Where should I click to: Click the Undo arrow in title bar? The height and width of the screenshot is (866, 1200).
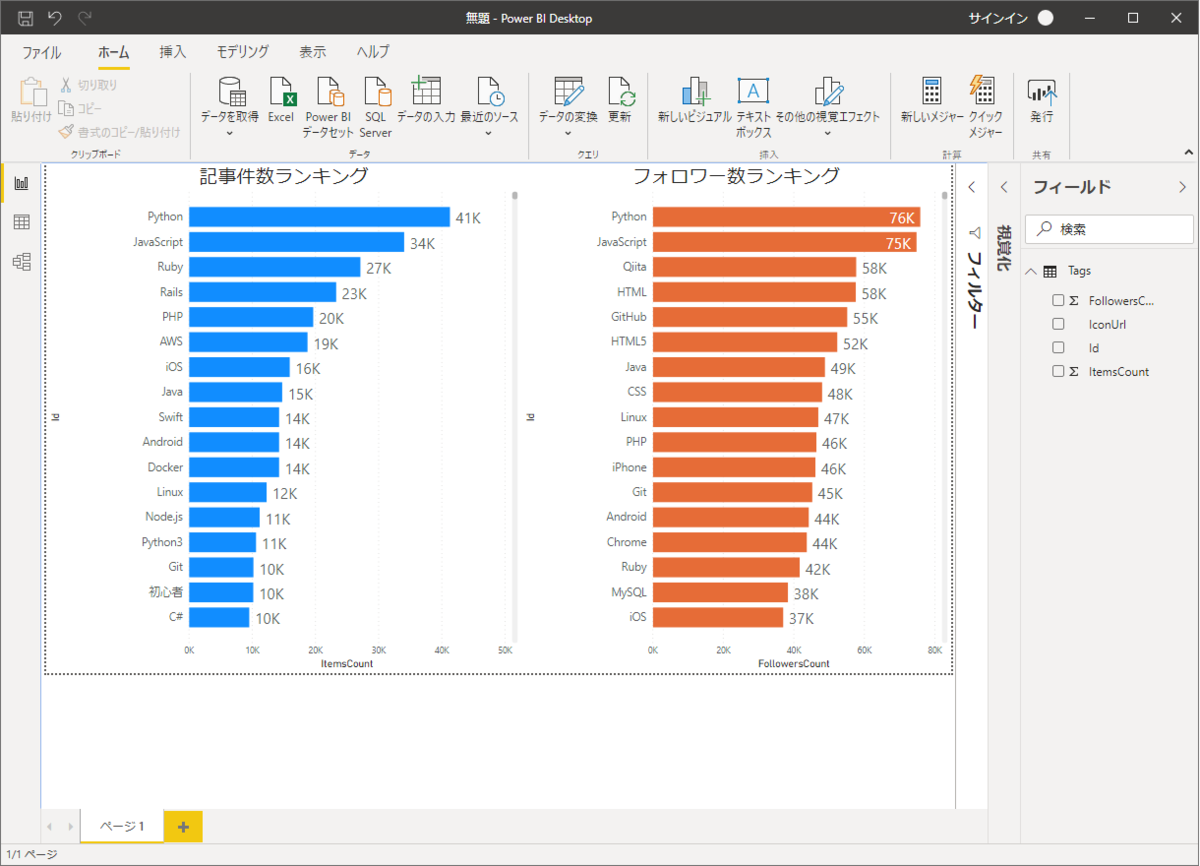pyautogui.click(x=55, y=18)
